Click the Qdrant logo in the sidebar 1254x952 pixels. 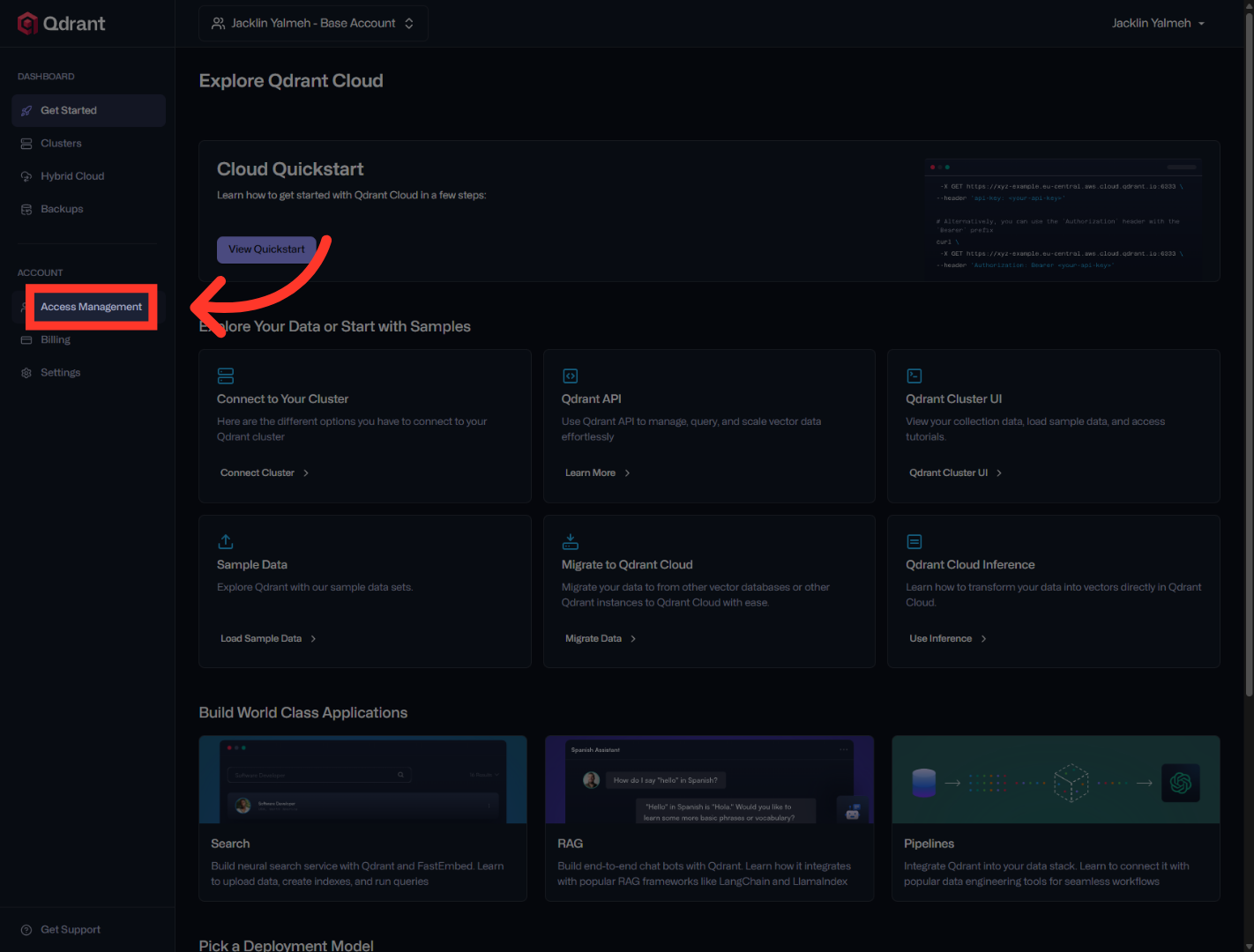[61, 23]
